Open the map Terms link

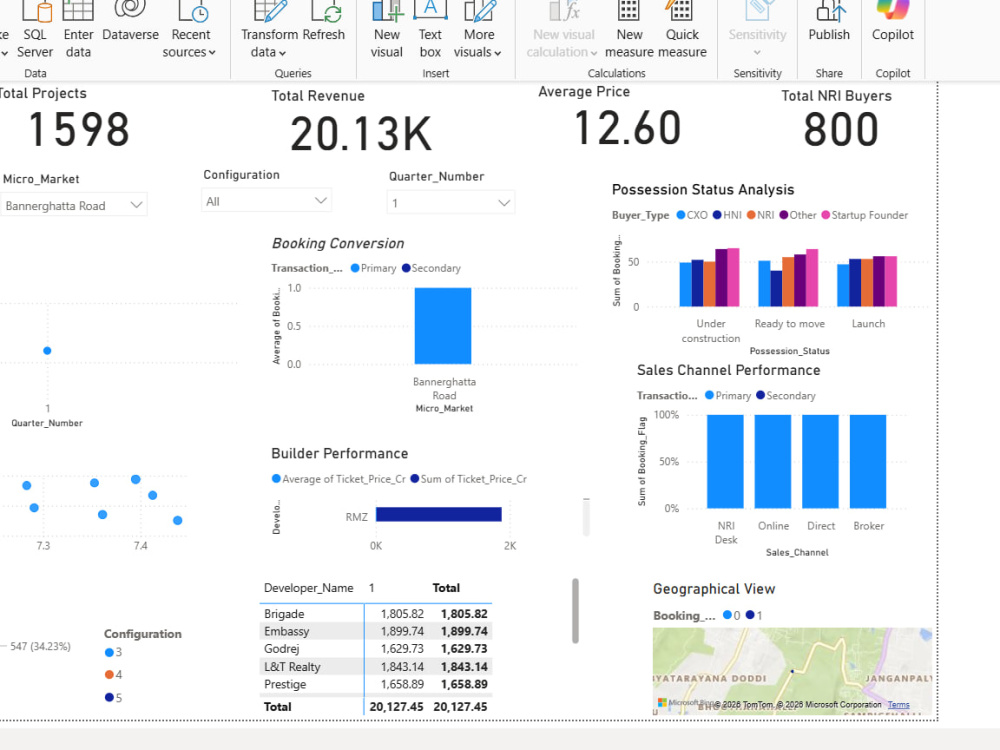899,705
